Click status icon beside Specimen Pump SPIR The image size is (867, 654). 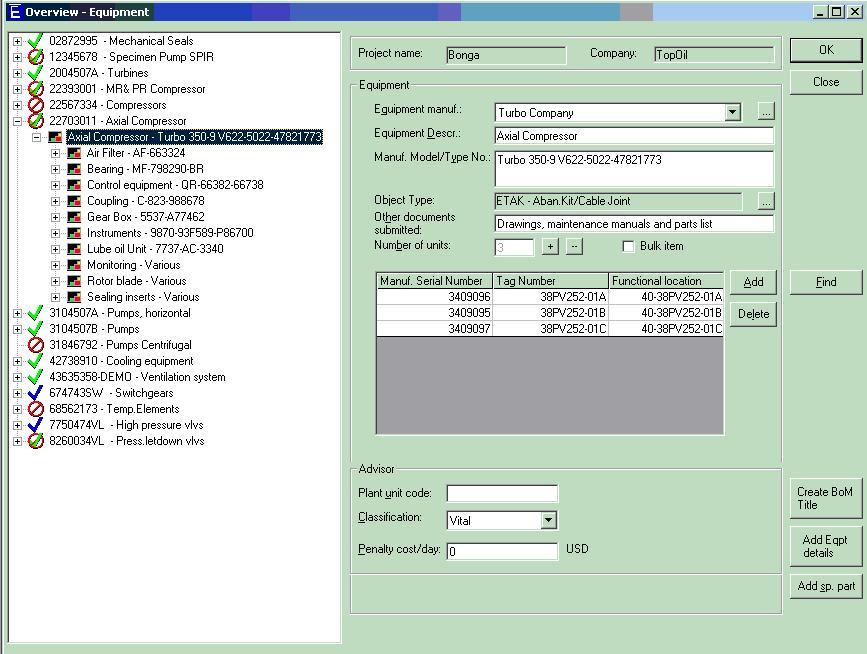(x=35, y=56)
